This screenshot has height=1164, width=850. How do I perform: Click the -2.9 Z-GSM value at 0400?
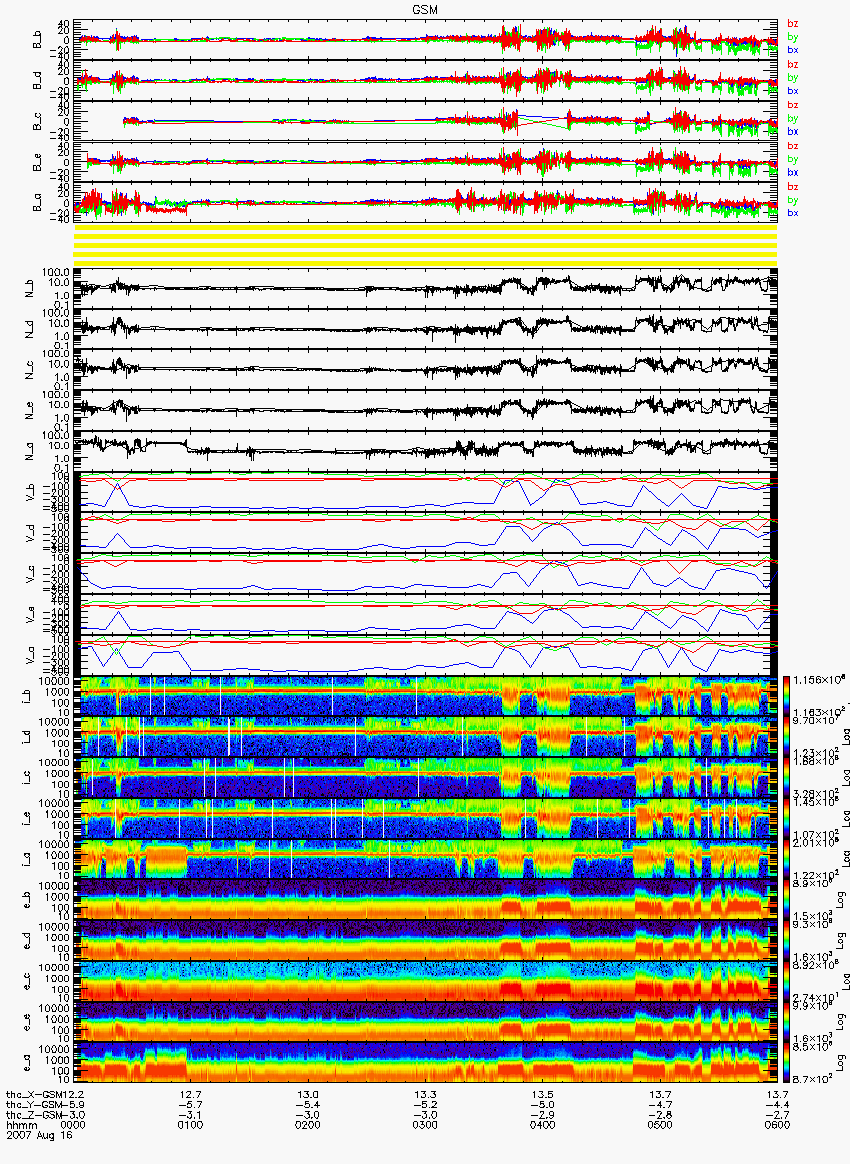click(542, 1115)
